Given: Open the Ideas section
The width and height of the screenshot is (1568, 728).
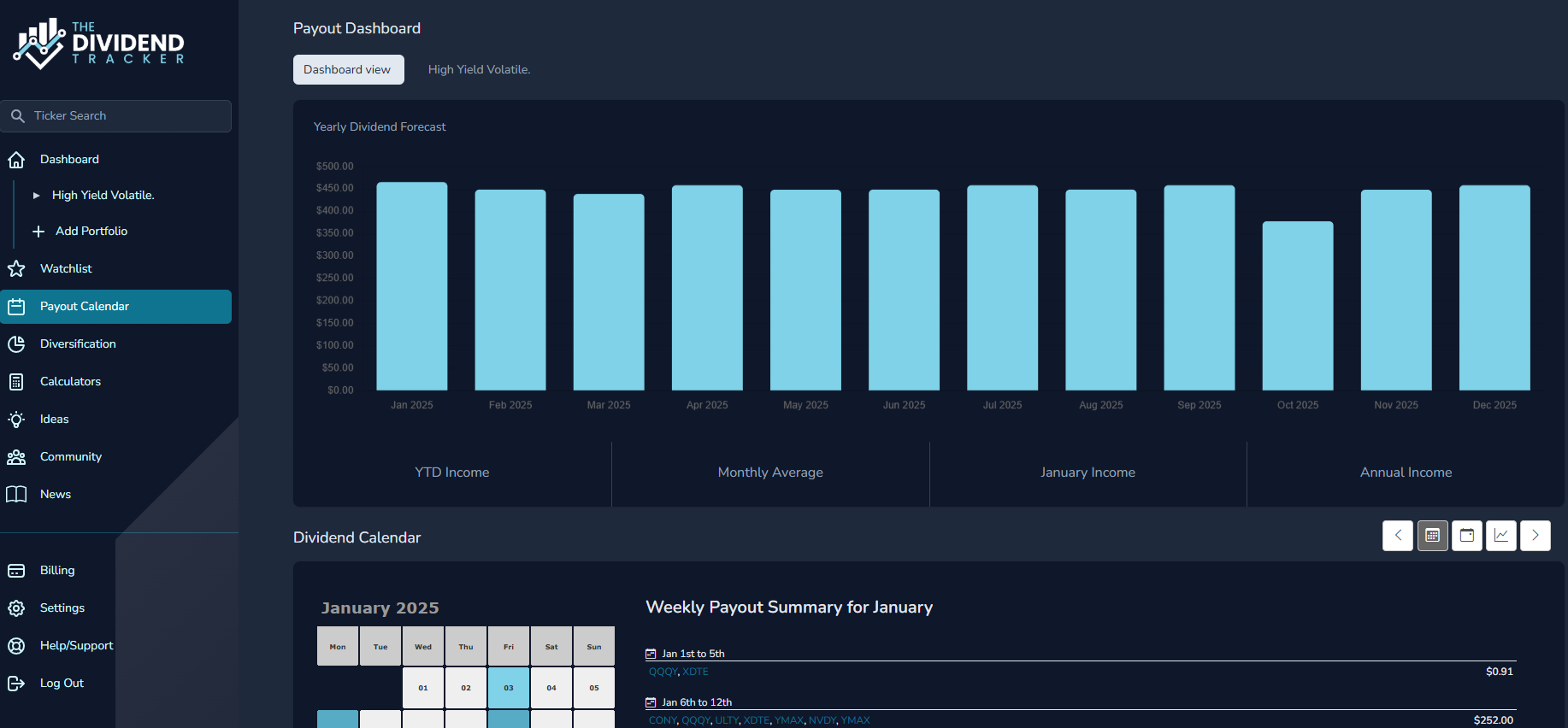Looking at the screenshot, I should point(54,420).
